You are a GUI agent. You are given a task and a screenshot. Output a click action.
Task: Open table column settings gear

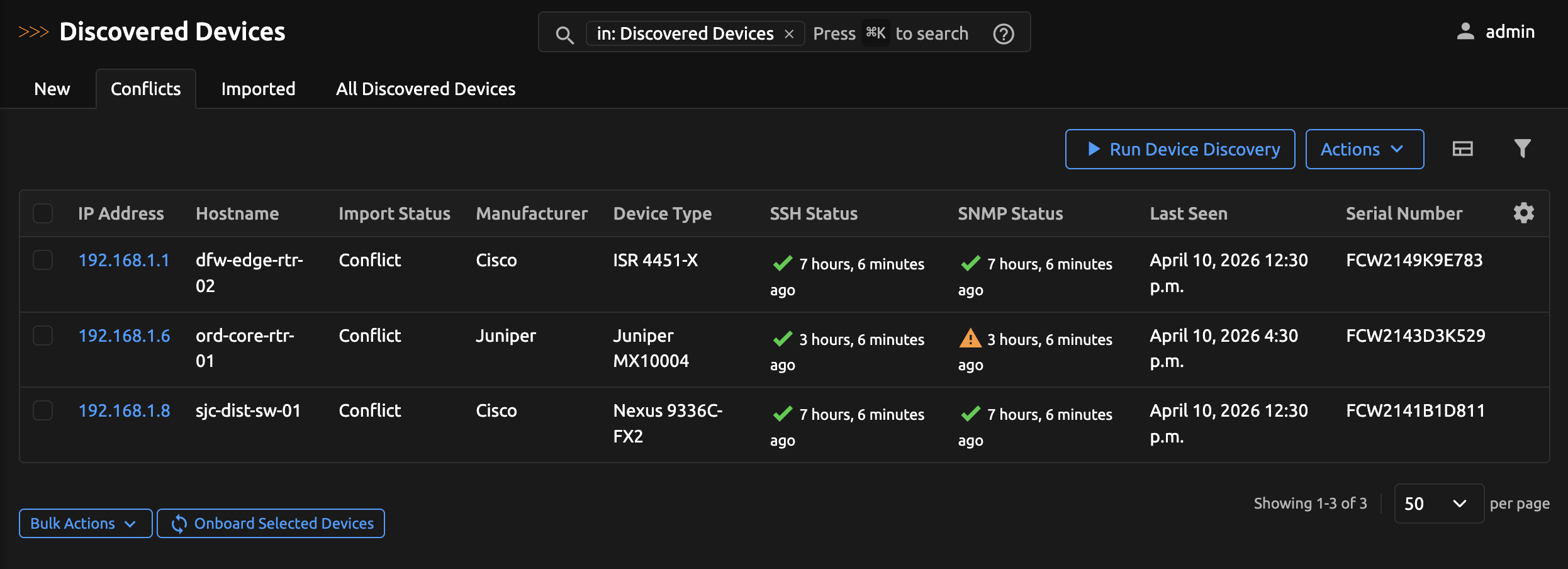coord(1523,213)
